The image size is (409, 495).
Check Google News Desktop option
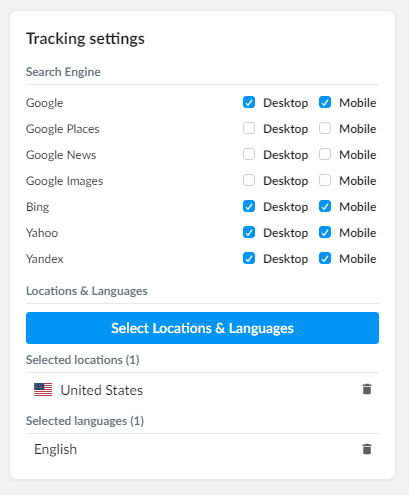[249, 154]
